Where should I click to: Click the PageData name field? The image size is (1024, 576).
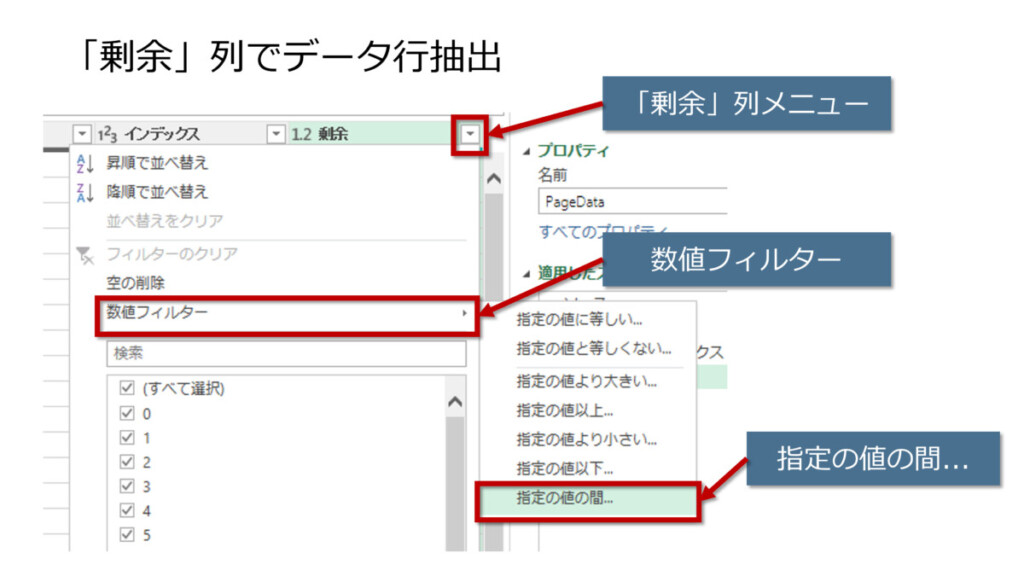pyautogui.click(x=632, y=201)
